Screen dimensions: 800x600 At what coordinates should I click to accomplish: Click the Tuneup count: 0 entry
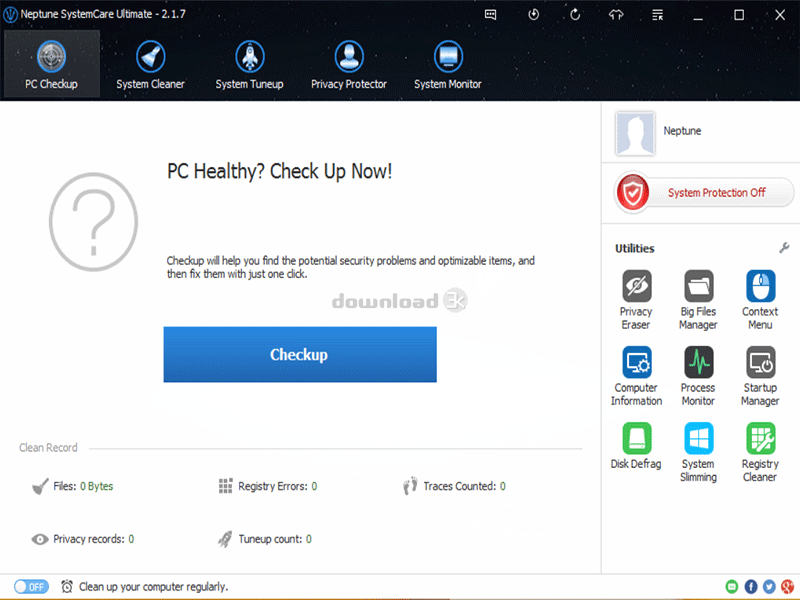point(265,539)
